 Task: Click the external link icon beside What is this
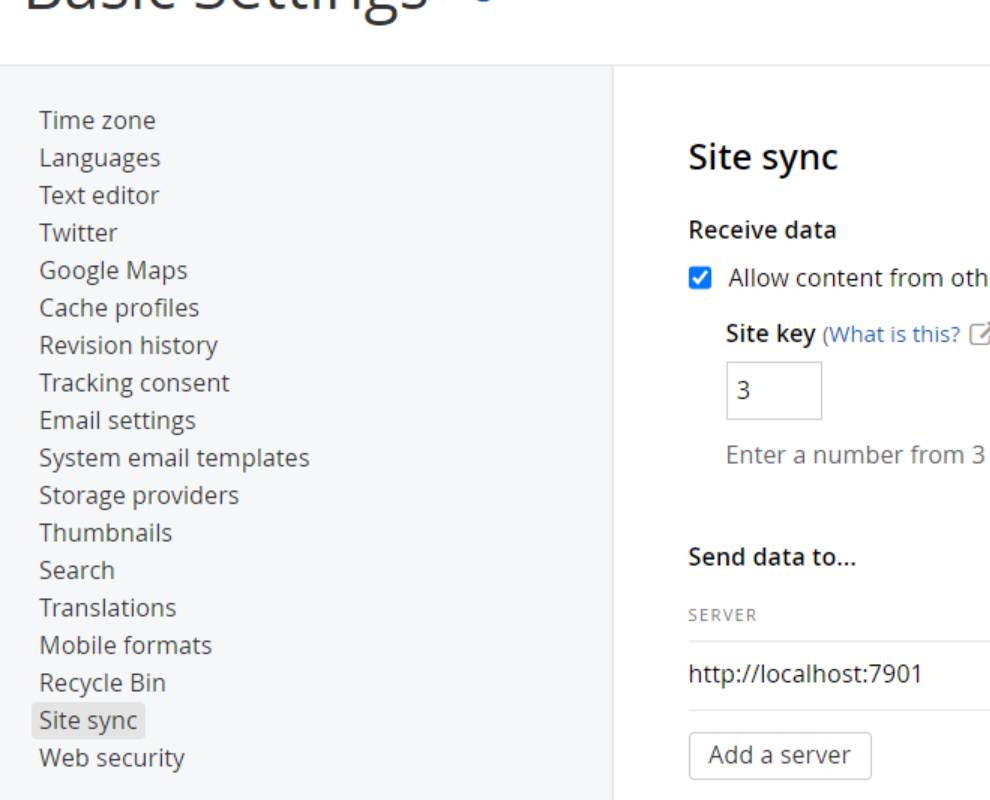(979, 334)
